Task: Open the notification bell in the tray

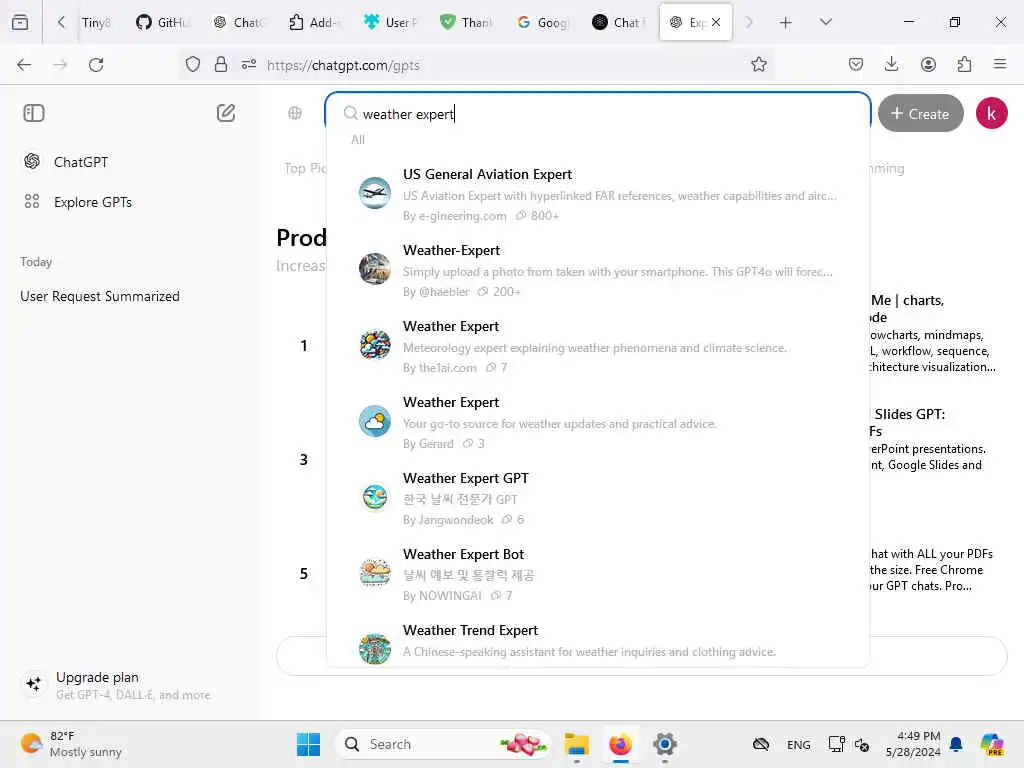Action: pos(956,744)
